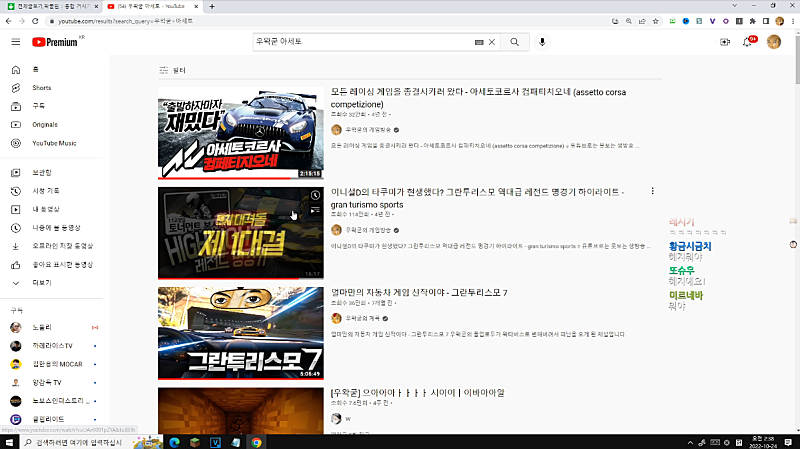Open three-dot menu for Gran Turismo Sports video
This screenshot has height=449, width=800.
pyautogui.click(x=653, y=191)
